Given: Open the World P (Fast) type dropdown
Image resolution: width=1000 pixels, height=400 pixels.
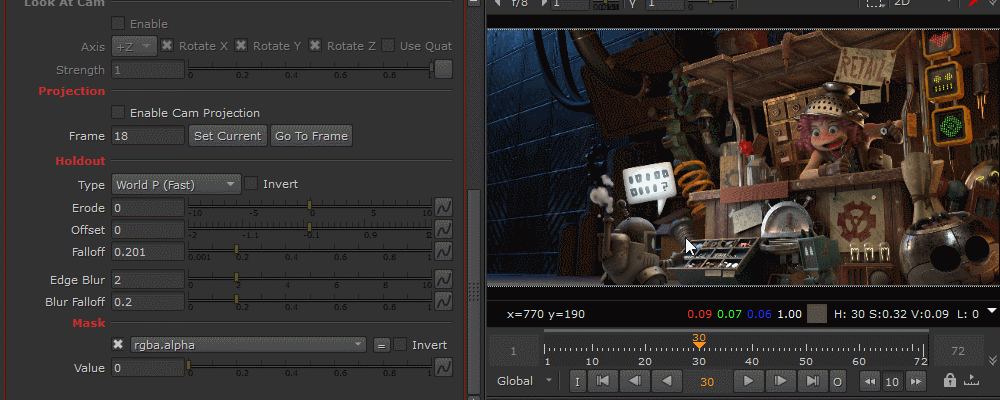Looking at the screenshot, I should [x=177, y=184].
